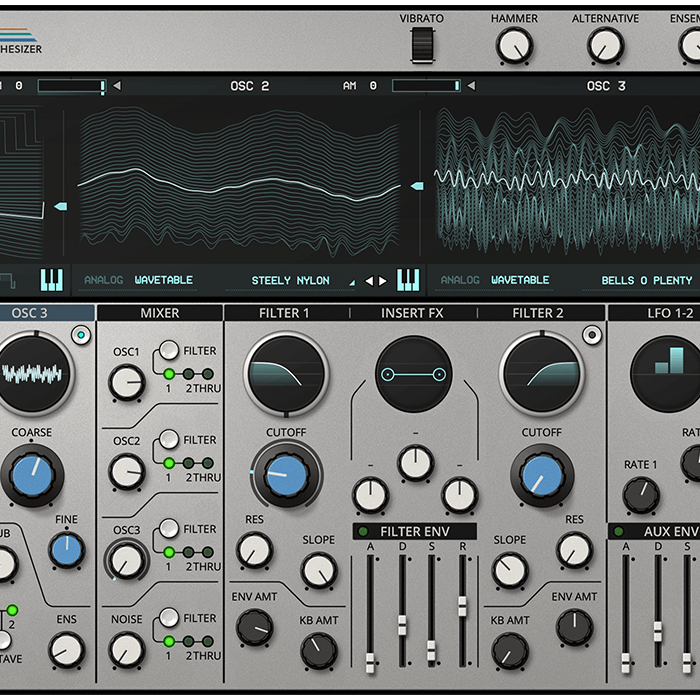700x700 pixels.
Task: Click the Filter 1 ENV AMT knob
Action: tap(254, 628)
